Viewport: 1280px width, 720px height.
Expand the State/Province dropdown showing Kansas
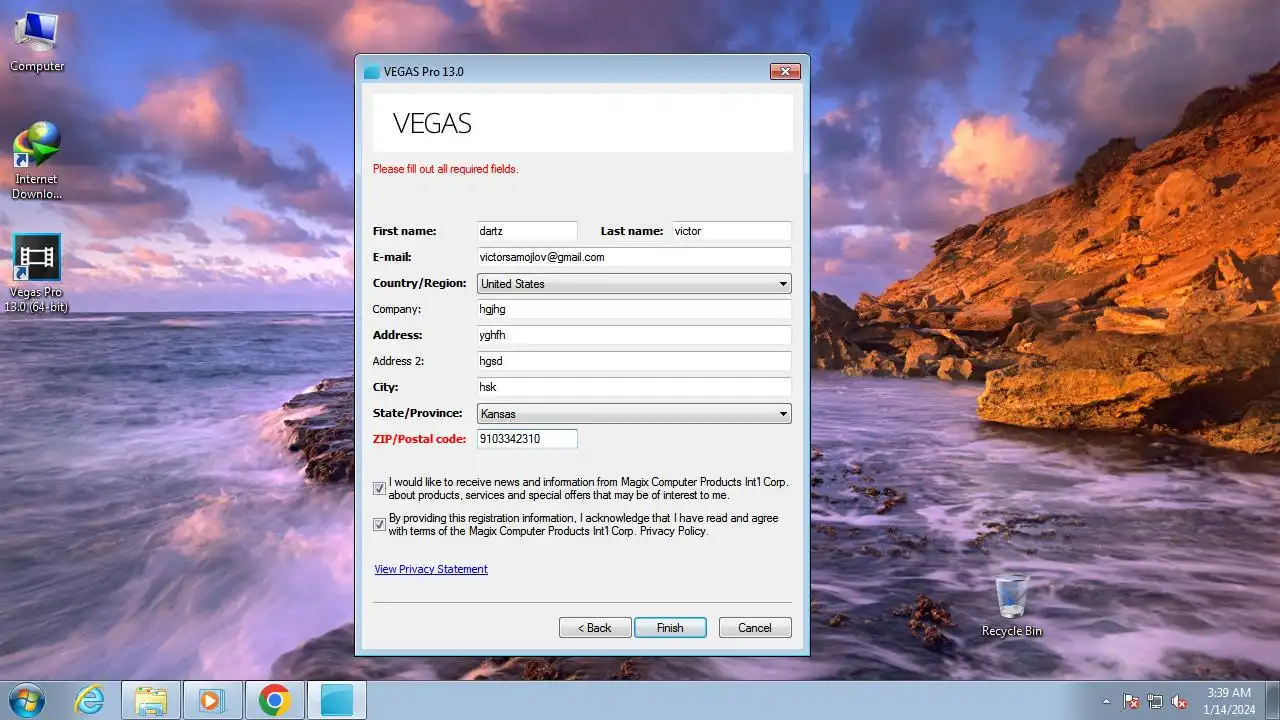click(634, 414)
